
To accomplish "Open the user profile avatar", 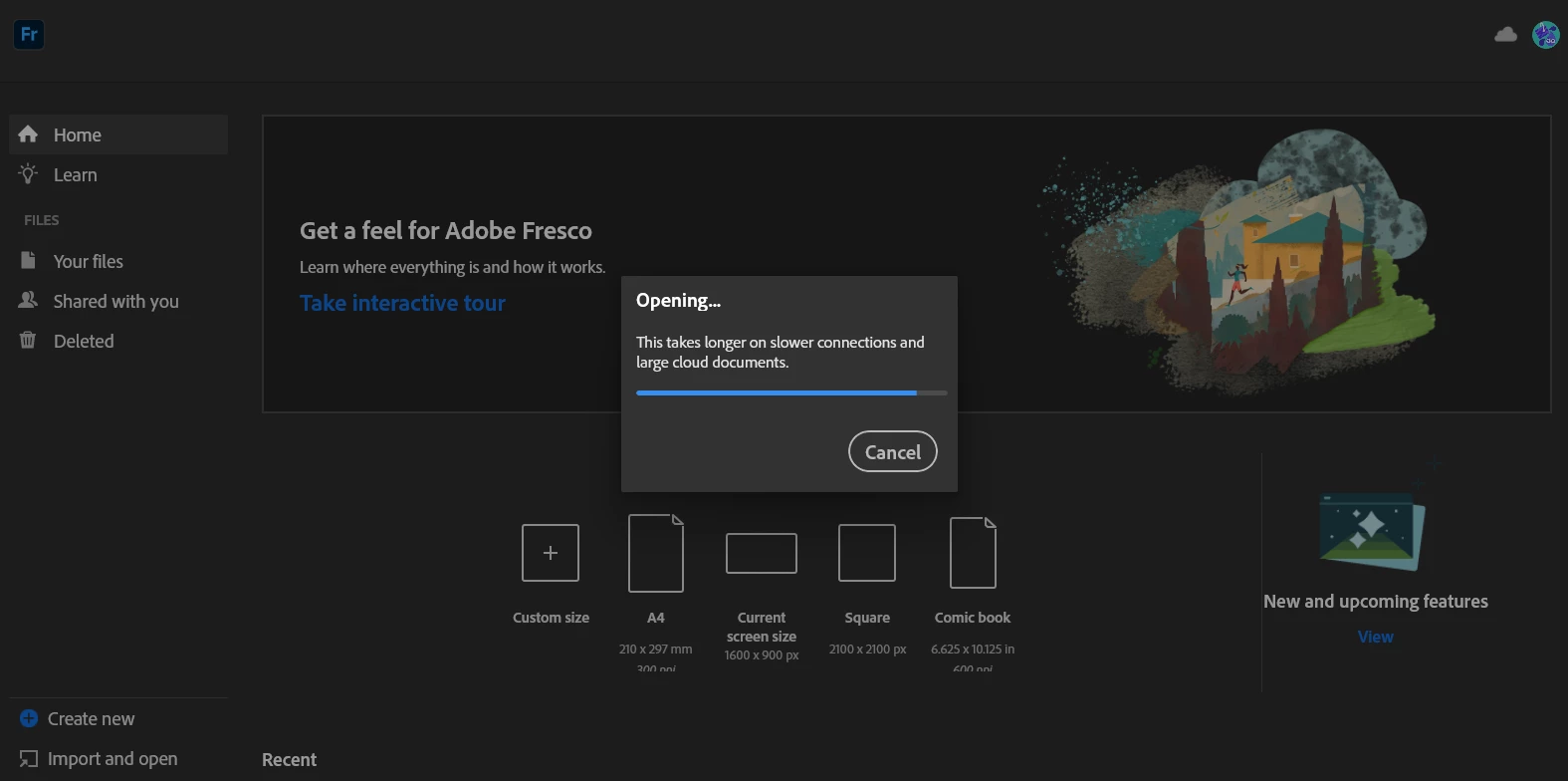I will (x=1545, y=35).
